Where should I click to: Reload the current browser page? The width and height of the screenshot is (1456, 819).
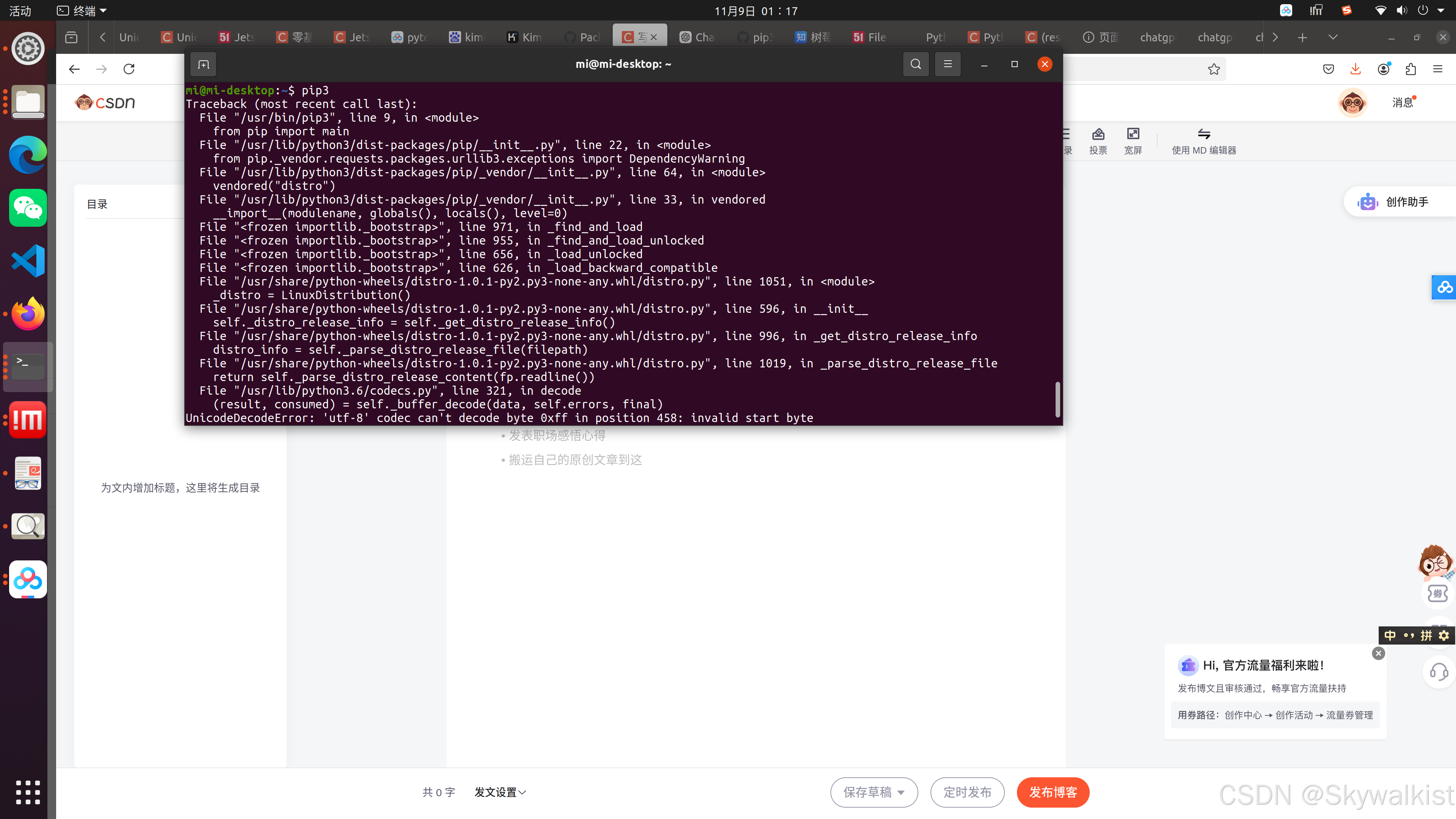click(129, 69)
